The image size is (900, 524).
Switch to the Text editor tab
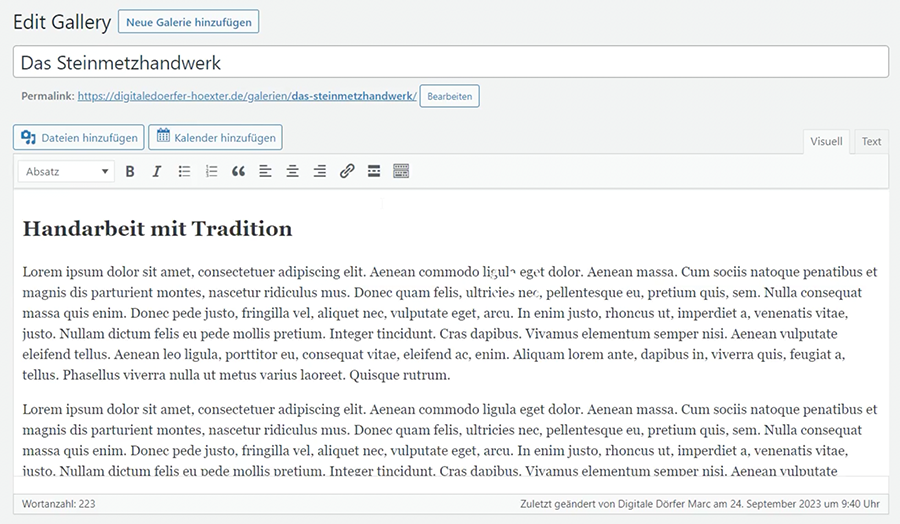click(x=872, y=142)
